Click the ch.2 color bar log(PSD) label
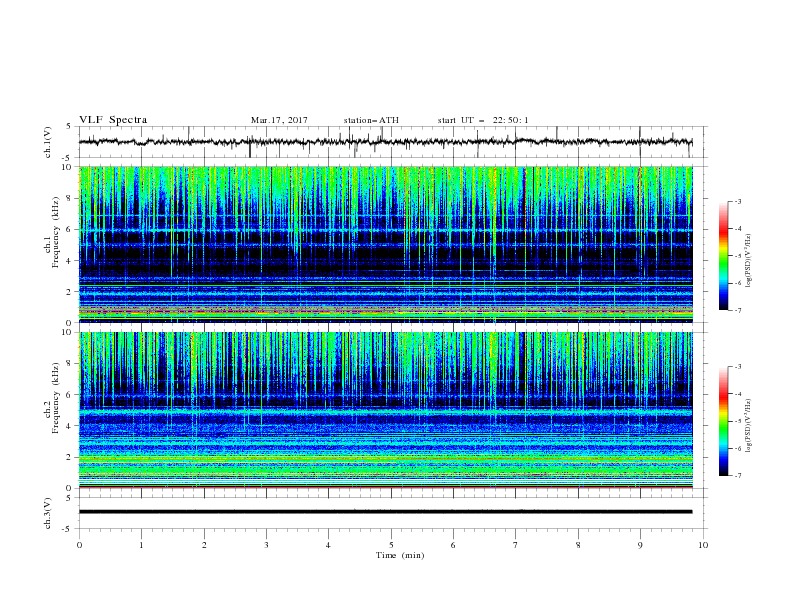Viewport: 792px width, 612px height. click(x=749, y=425)
